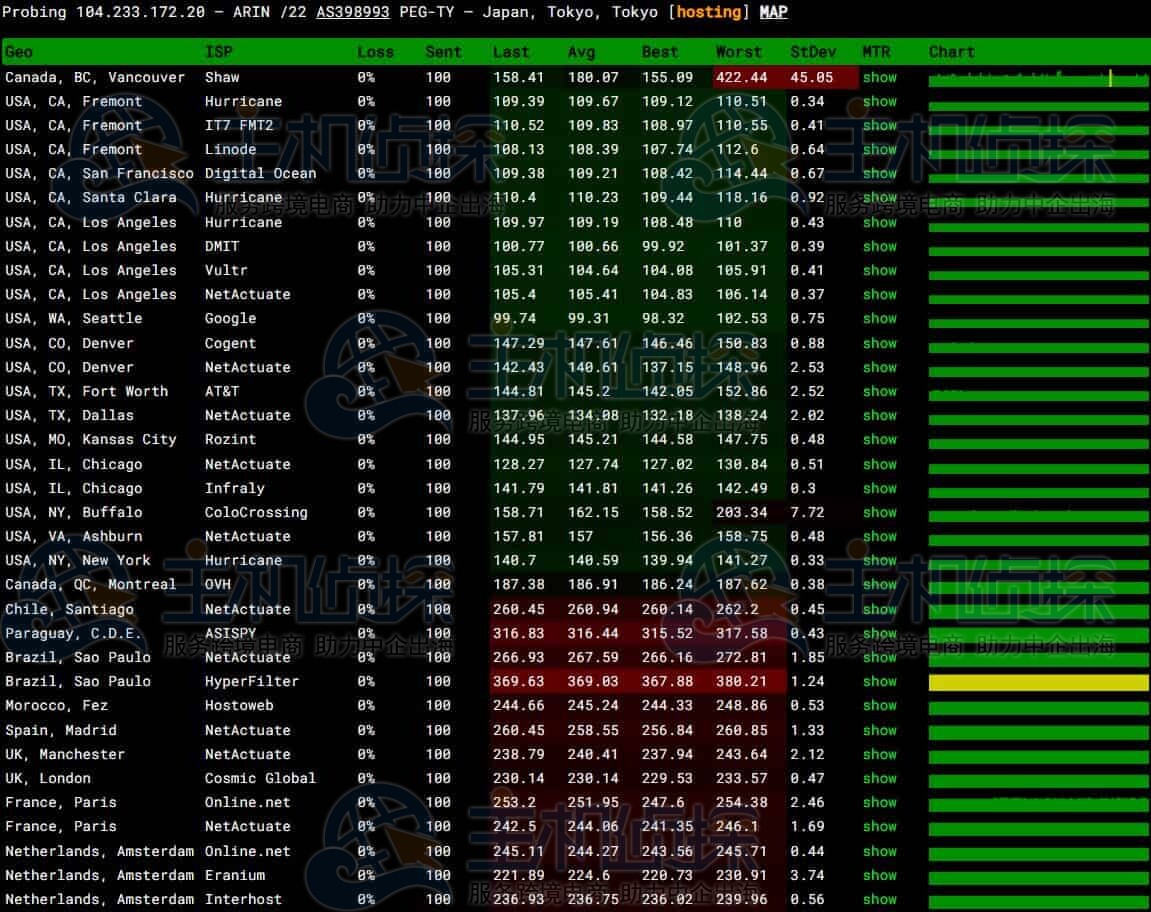This screenshot has width=1151, height=912.
Task: Click the Worst column header
Action: pos(738,52)
